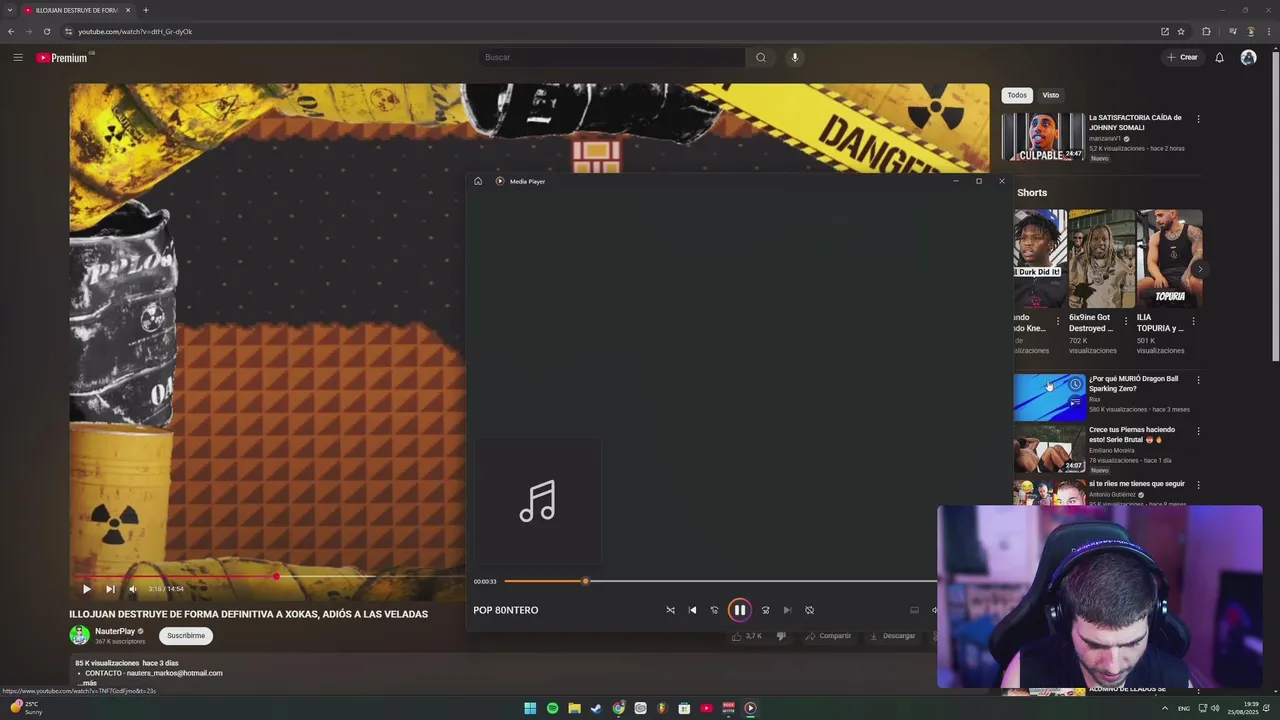1280x720 pixels.
Task: Open Media Player home icon
Action: tap(478, 181)
